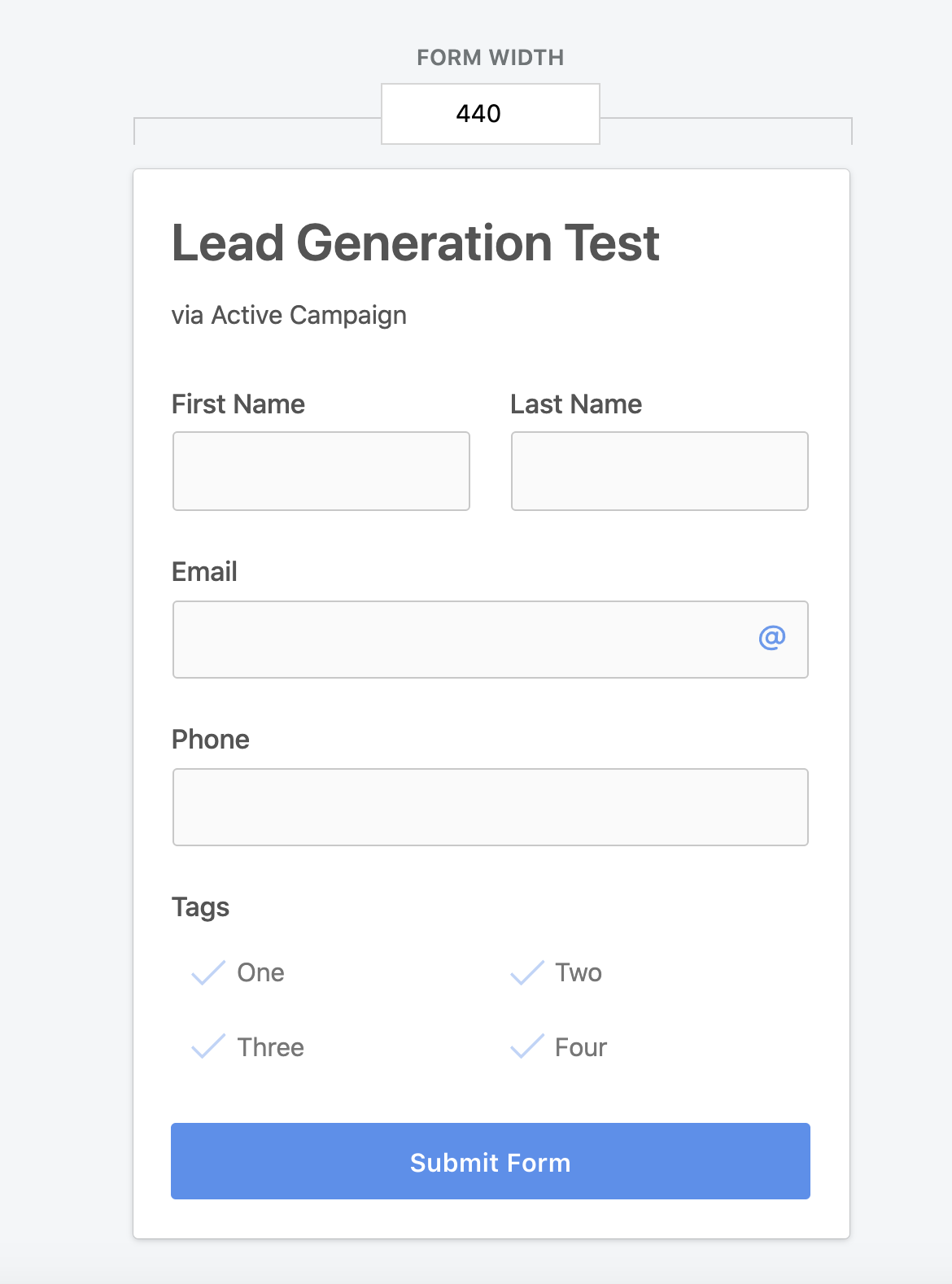Image resolution: width=952 pixels, height=1284 pixels.
Task: Toggle the One tag checkmark
Action: pos(208,972)
